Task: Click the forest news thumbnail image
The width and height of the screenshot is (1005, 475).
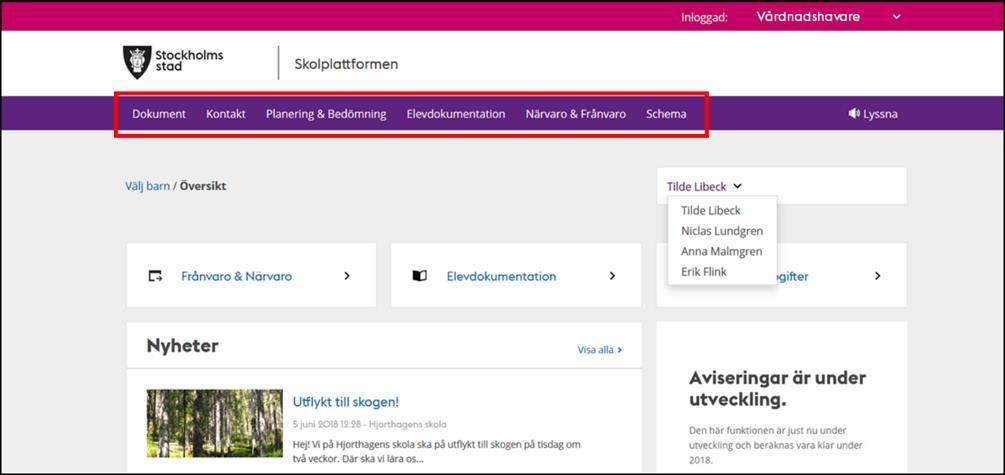Action: [214, 423]
